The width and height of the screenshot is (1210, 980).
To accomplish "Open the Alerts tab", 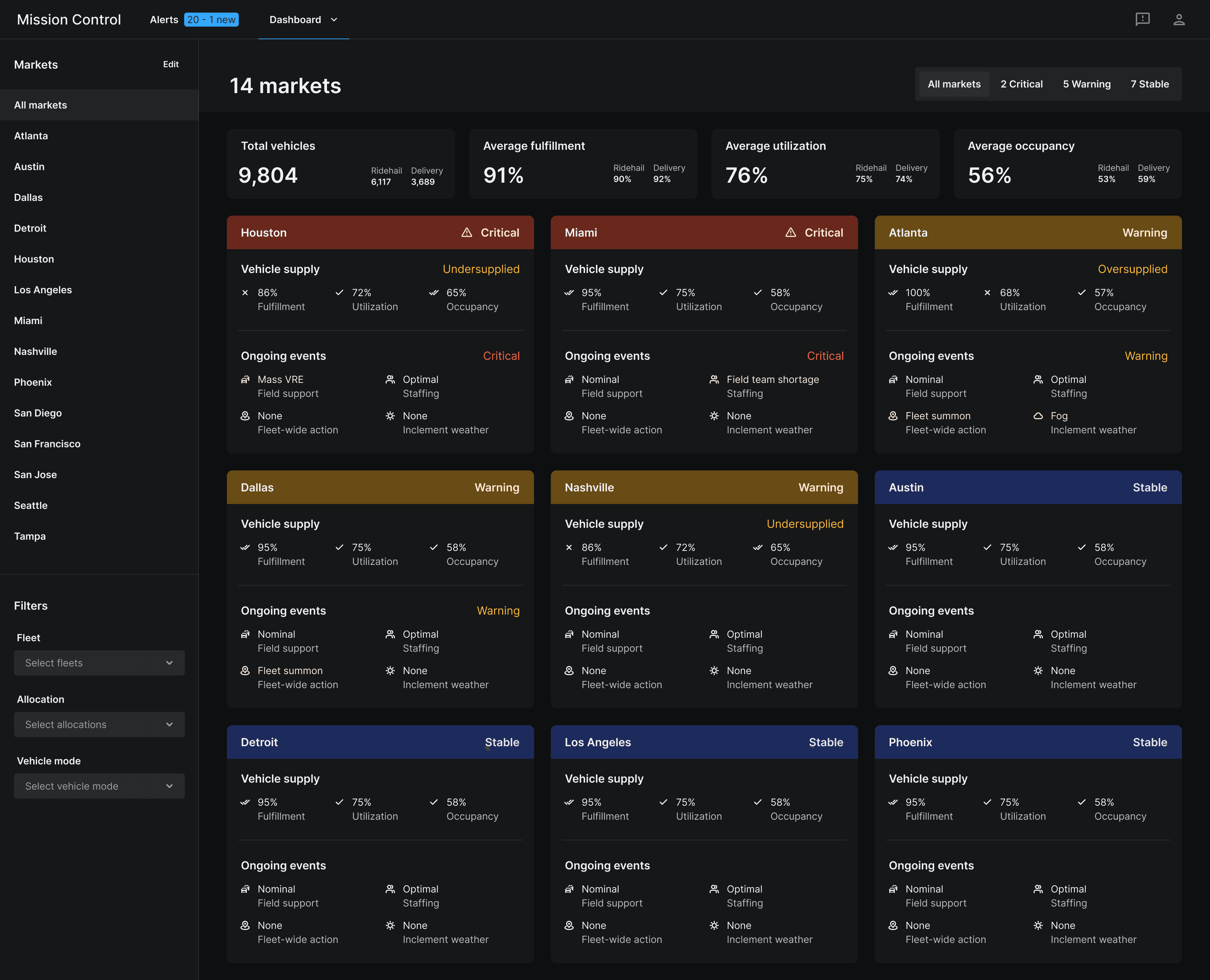I will [164, 20].
